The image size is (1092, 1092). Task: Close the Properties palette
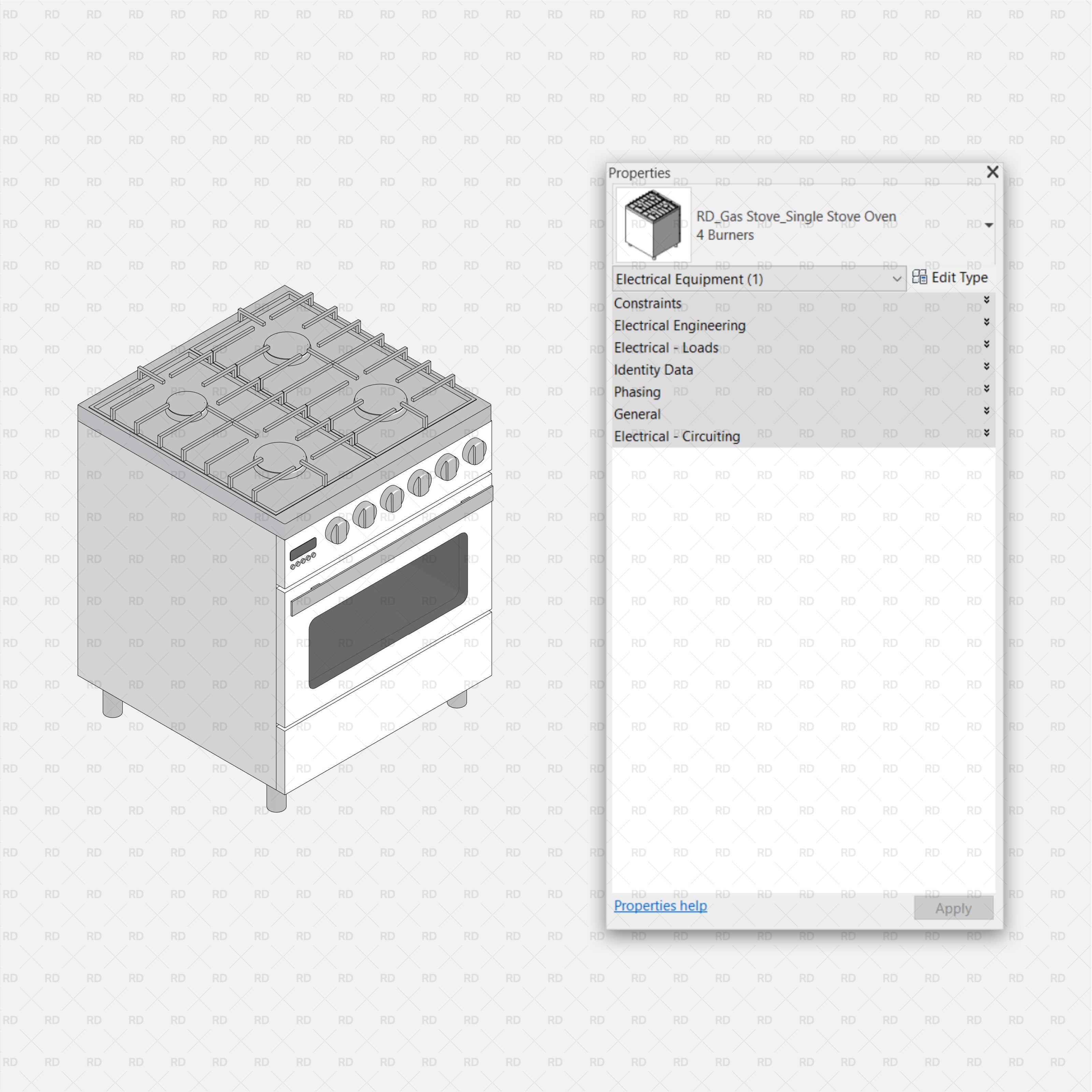[992, 172]
